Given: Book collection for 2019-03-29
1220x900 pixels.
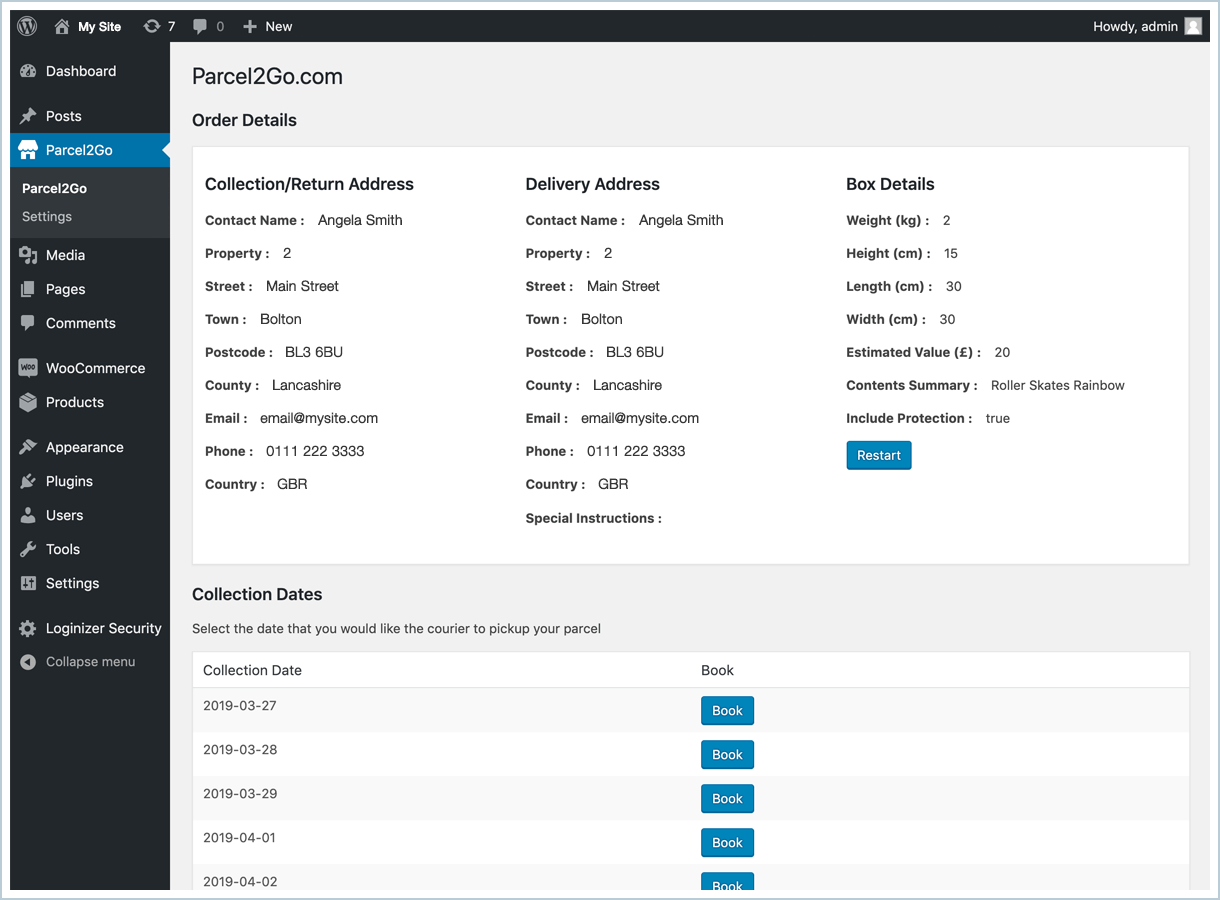Looking at the screenshot, I should point(727,799).
